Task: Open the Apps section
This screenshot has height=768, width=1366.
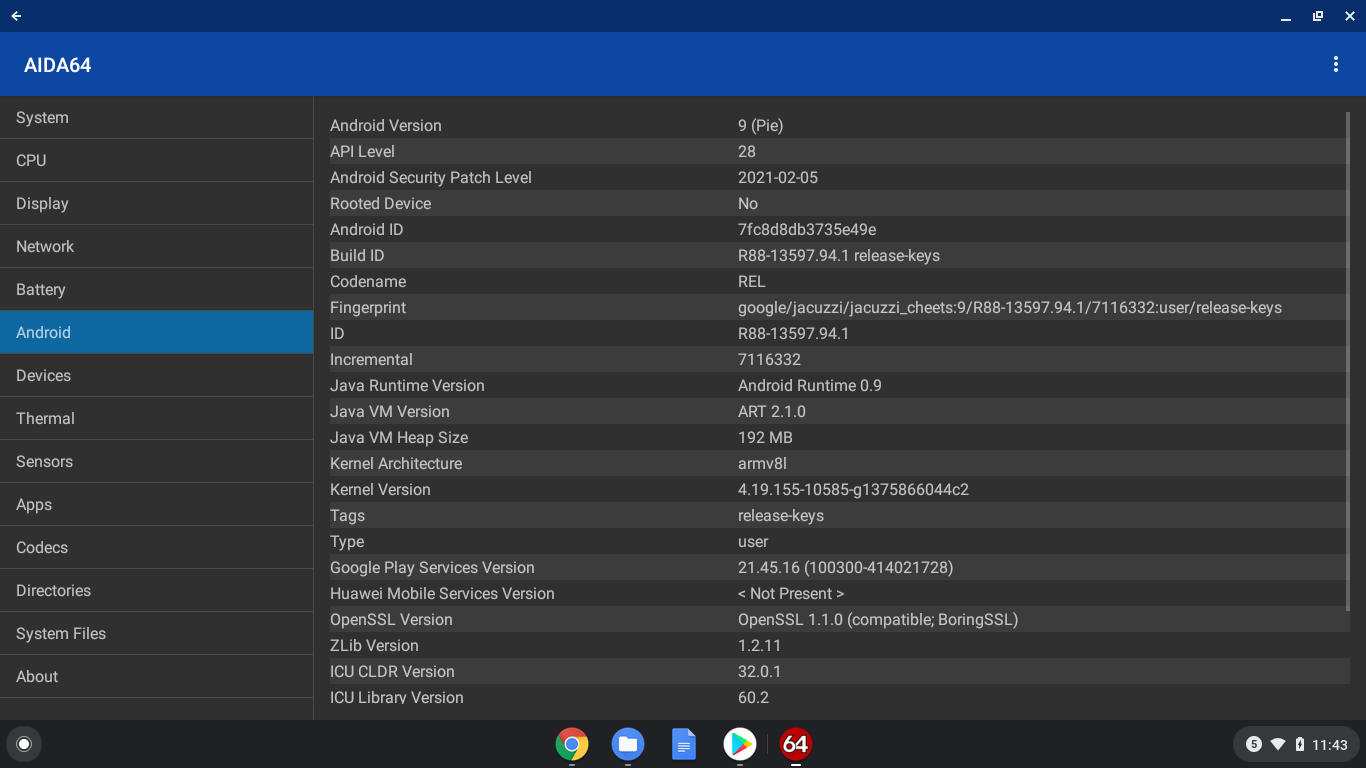Action: 157,504
